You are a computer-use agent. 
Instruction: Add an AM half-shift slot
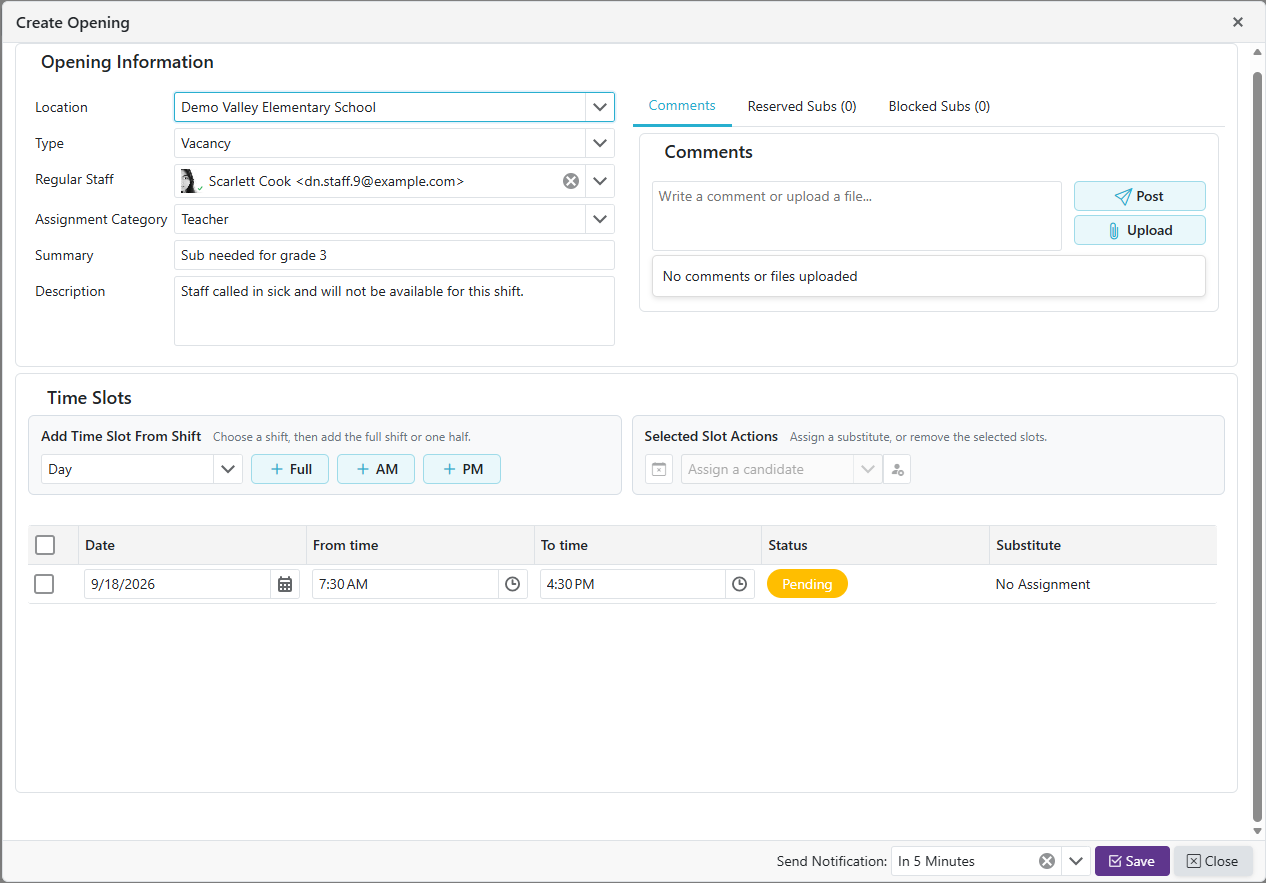pyautogui.click(x=376, y=469)
